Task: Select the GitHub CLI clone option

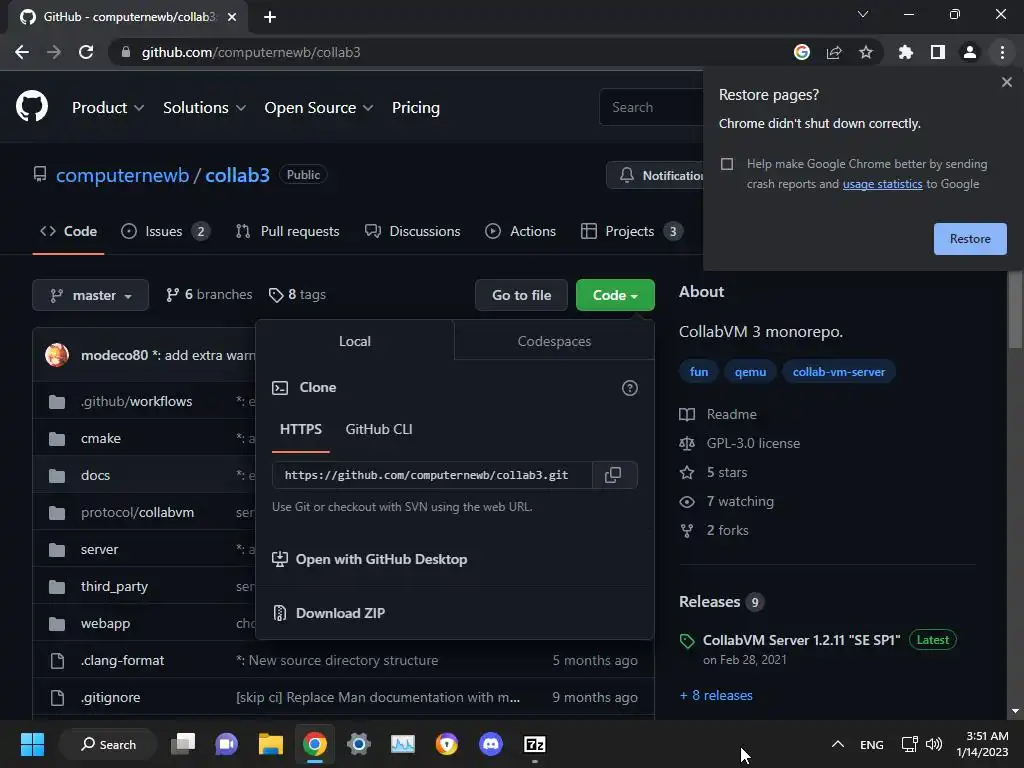Action: pos(379,429)
